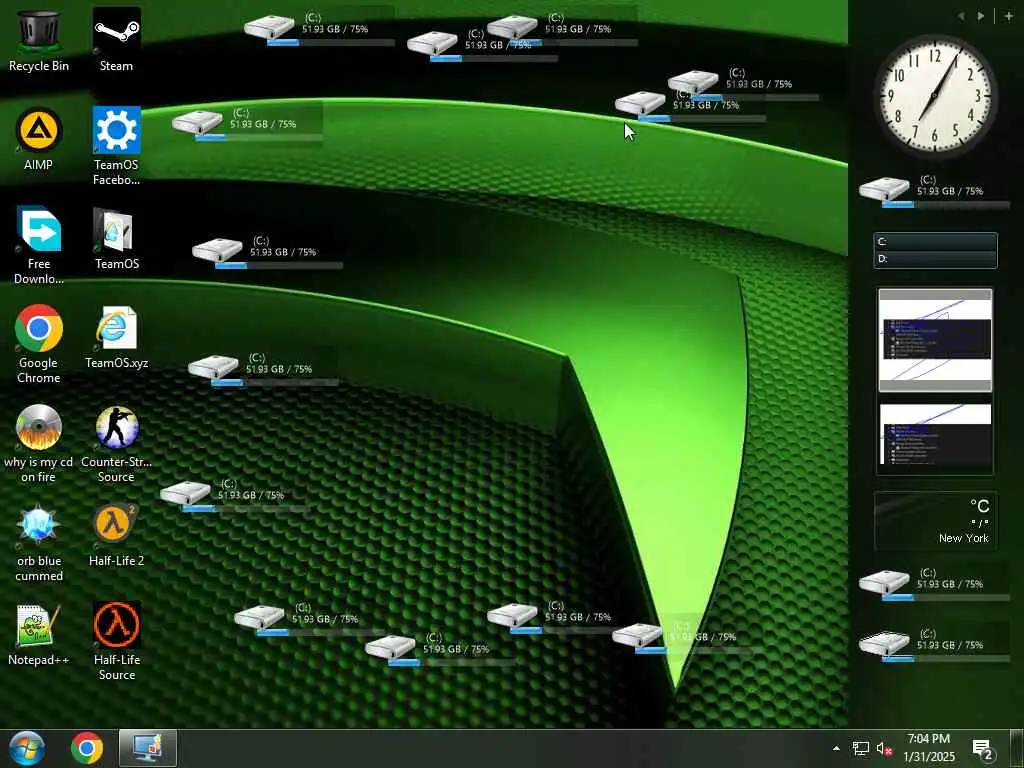1024x768 pixels.
Task: Select the Notepad++ desktop shortcut
Action: click(39, 634)
